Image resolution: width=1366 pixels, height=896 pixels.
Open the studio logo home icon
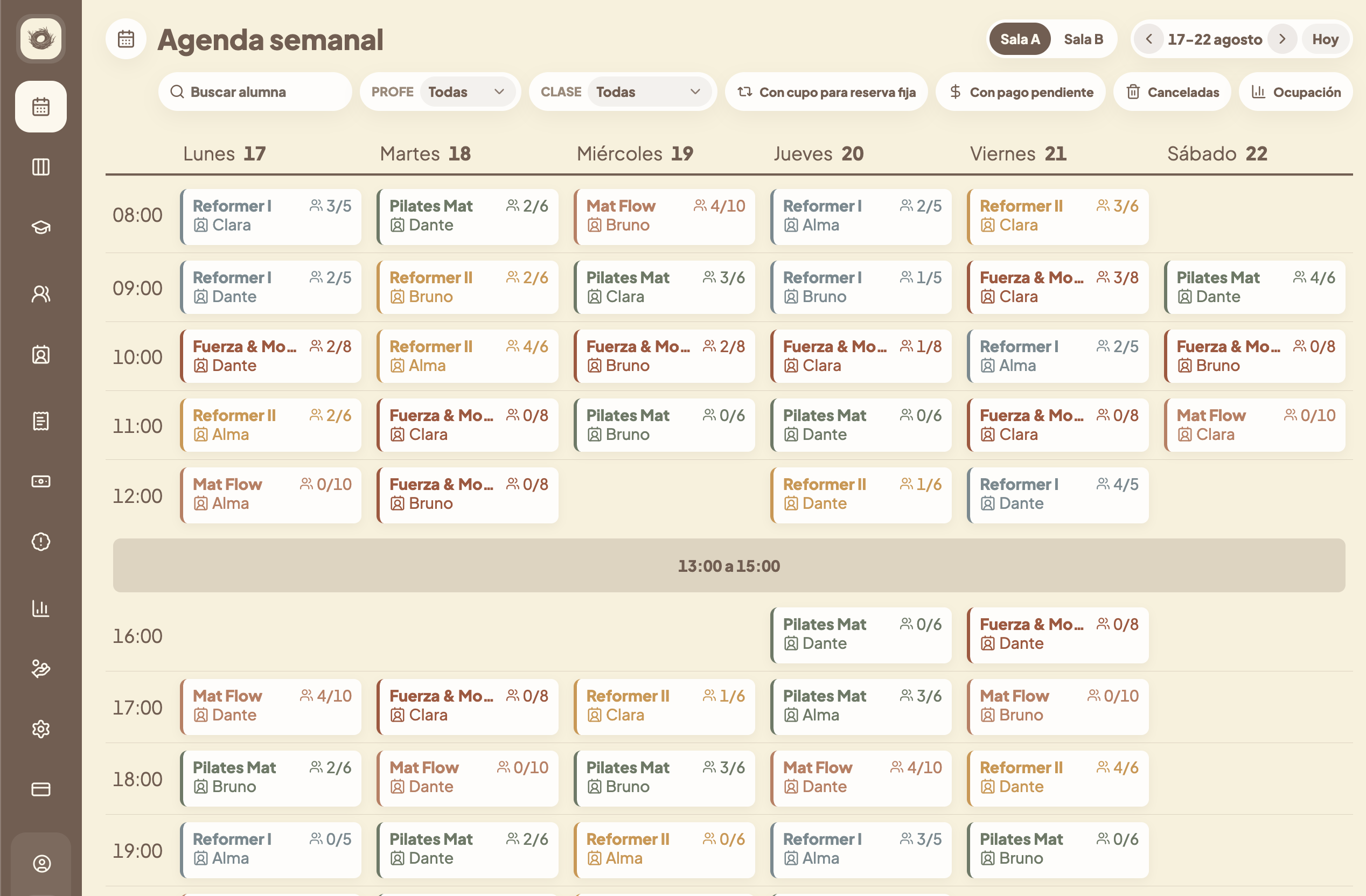coord(41,39)
